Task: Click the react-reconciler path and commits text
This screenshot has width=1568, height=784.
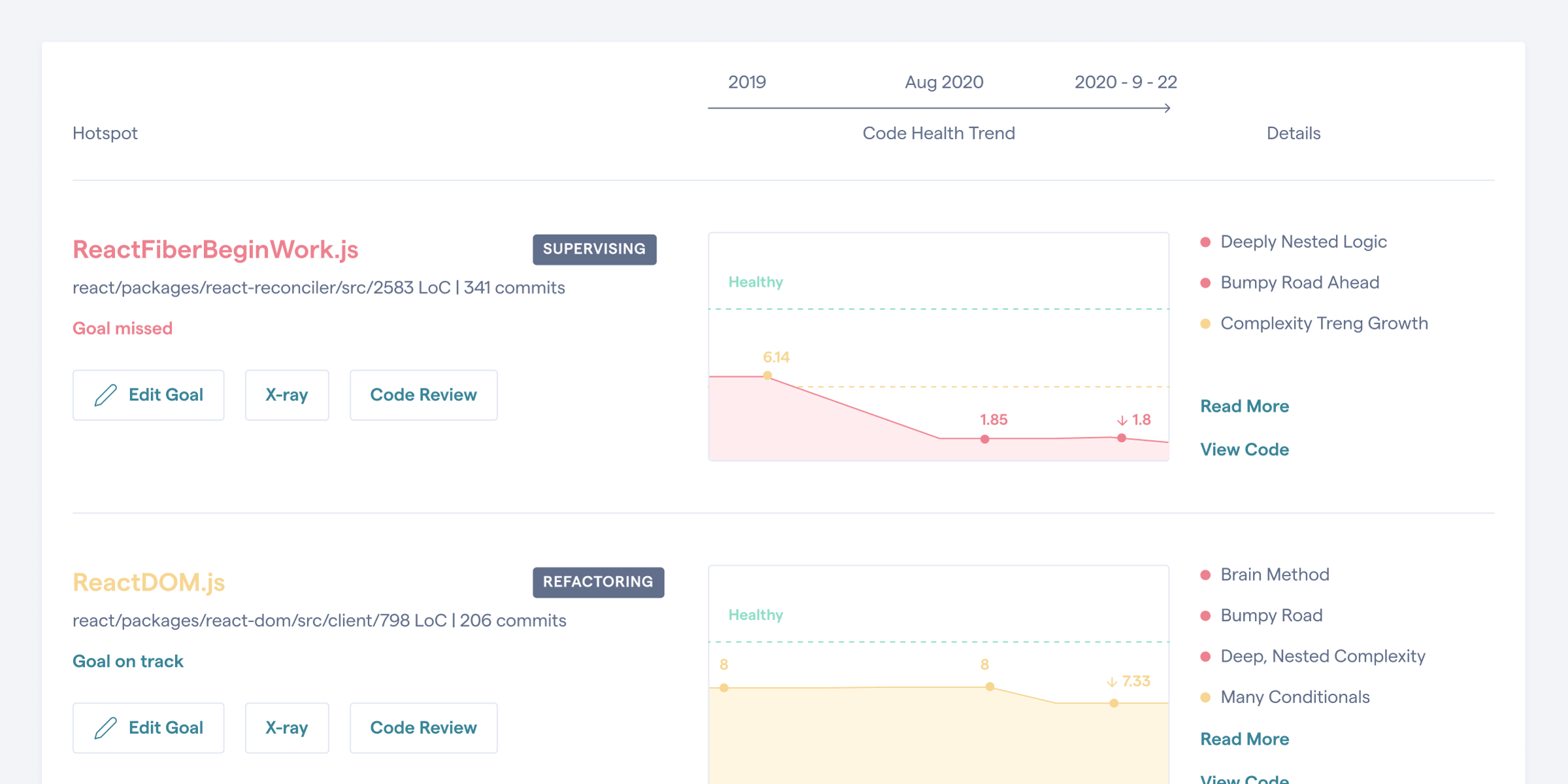Action: click(x=319, y=288)
